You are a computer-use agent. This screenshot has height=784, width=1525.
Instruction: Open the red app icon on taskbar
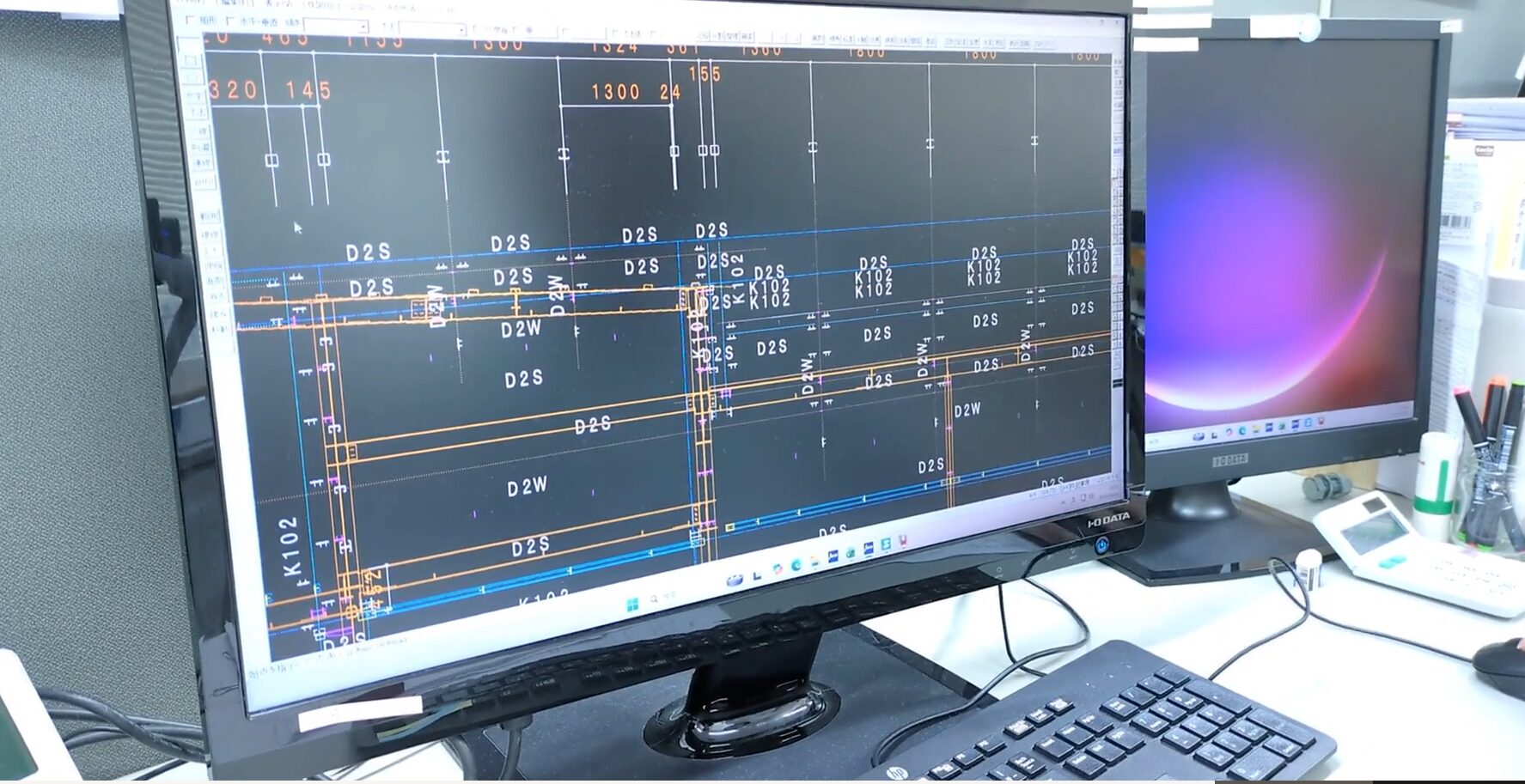pyautogui.click(x=904, y=540)
